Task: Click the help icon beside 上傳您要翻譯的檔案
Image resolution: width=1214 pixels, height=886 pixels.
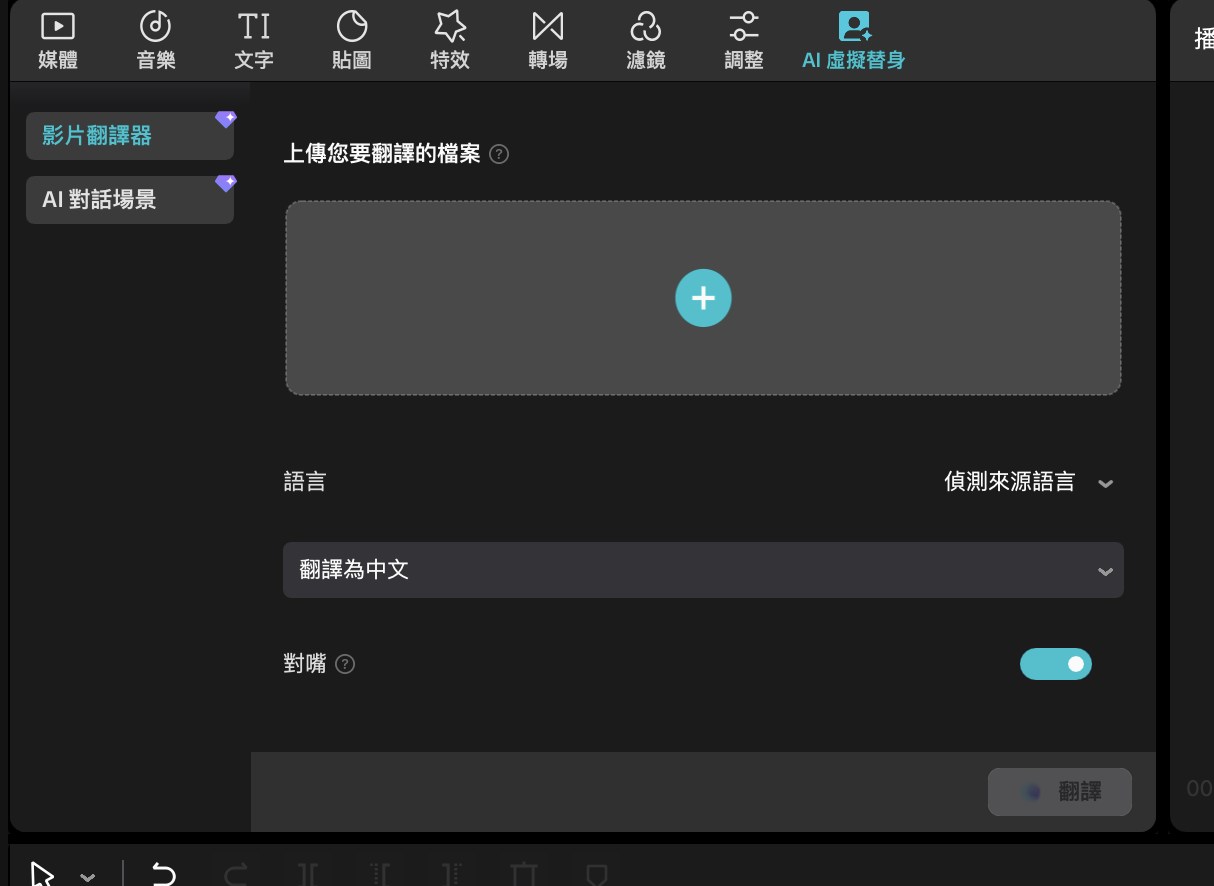Action: click(500, 155)
